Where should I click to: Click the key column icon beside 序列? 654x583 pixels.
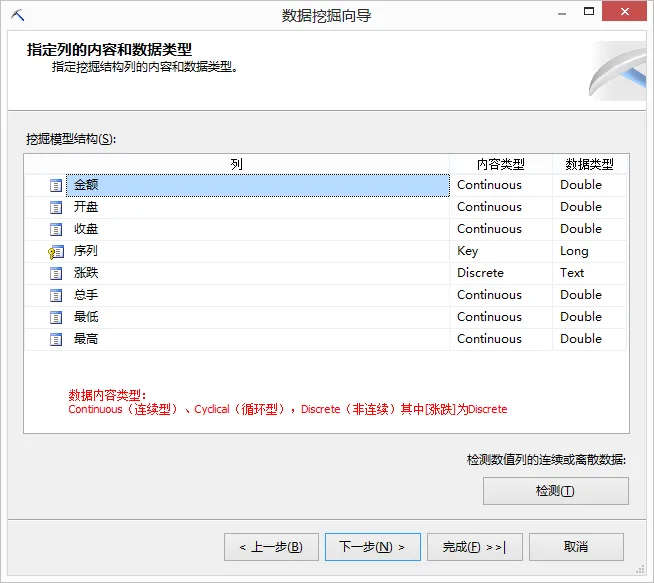point(55,251)
